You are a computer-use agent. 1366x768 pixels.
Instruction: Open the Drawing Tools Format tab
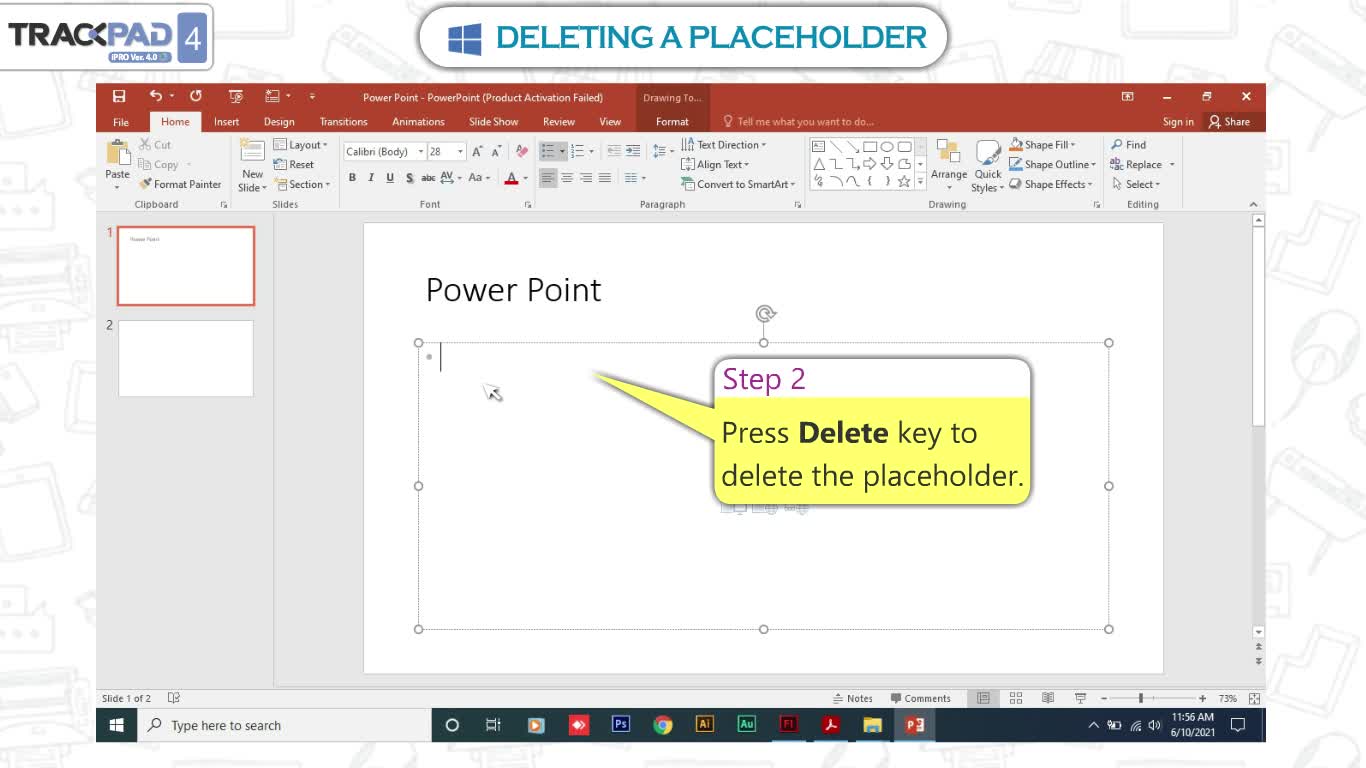pyautogui.click(x=672, y=122)
